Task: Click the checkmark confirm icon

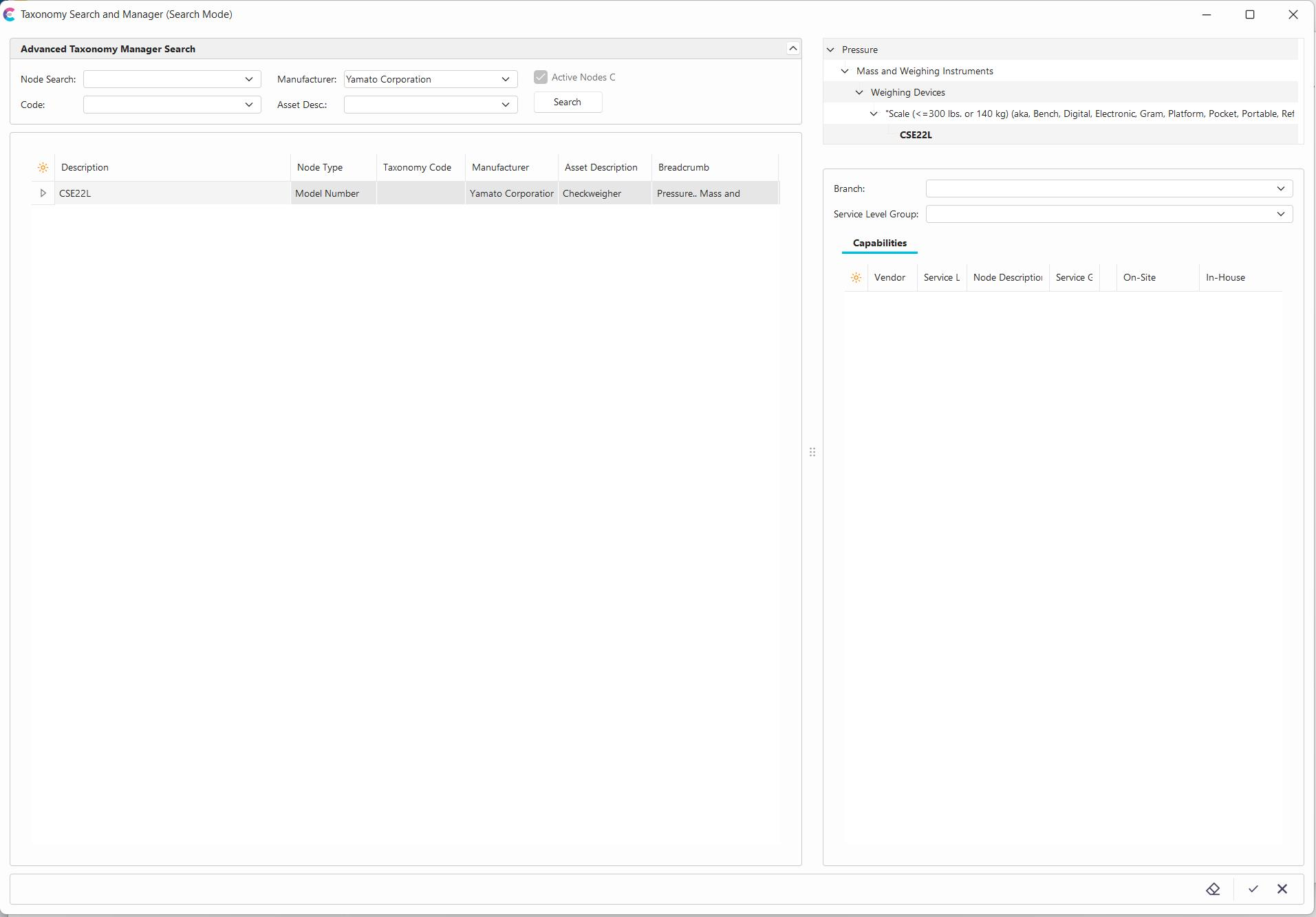Action: point(1253,889)
